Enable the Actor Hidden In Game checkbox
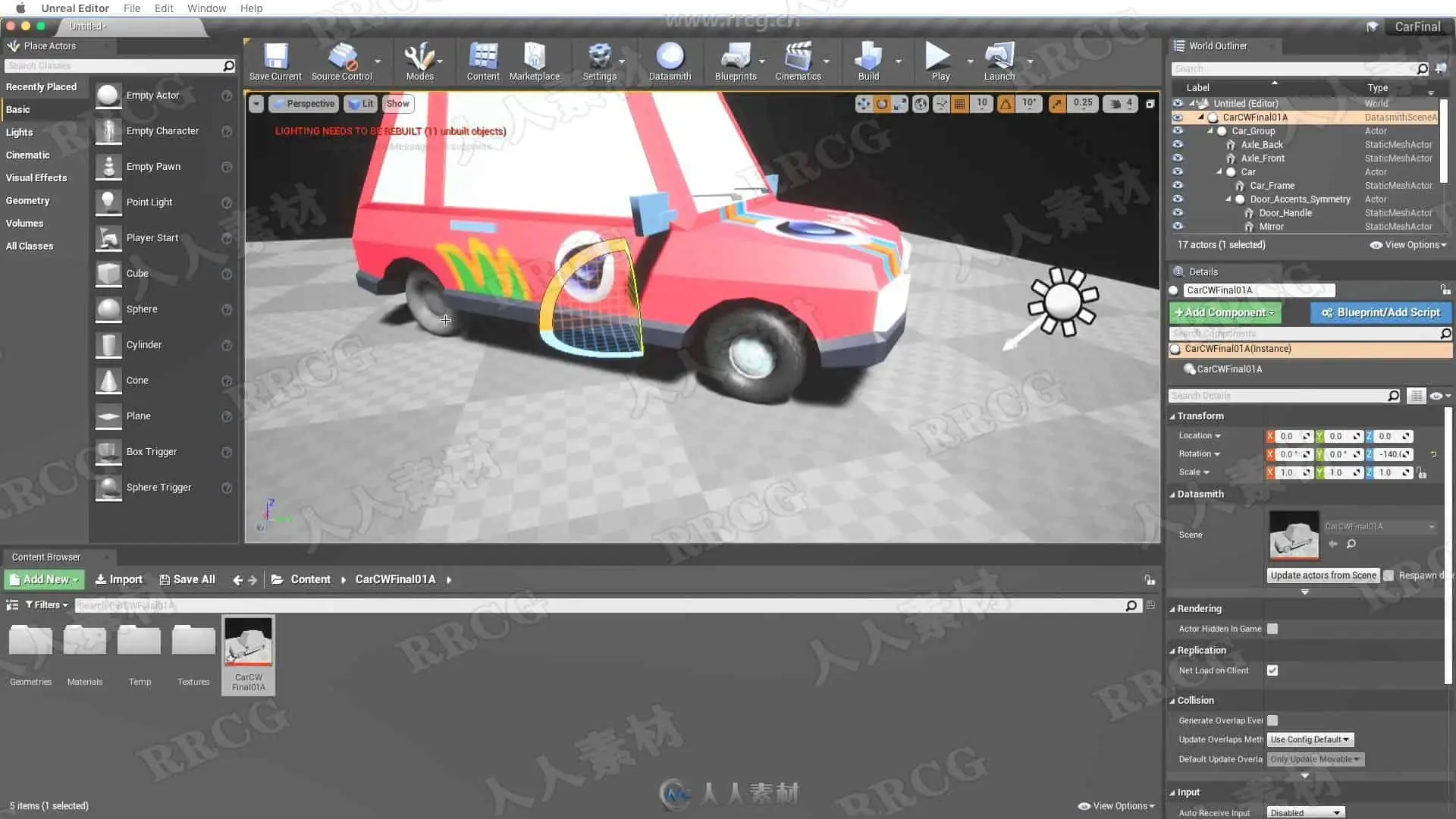The height and width of the screenshot is (819, 1456). tap(1272, 629)
